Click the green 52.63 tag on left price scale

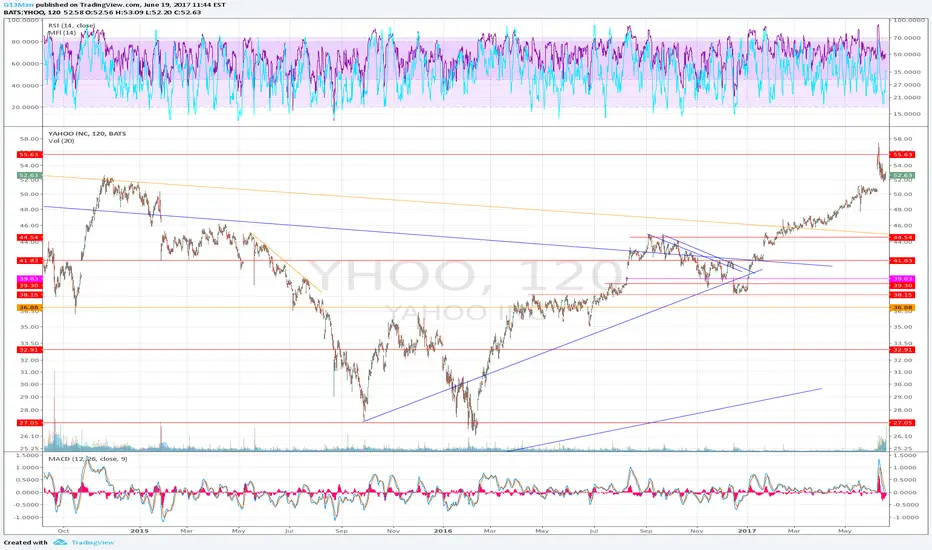[x=29, y=175]
